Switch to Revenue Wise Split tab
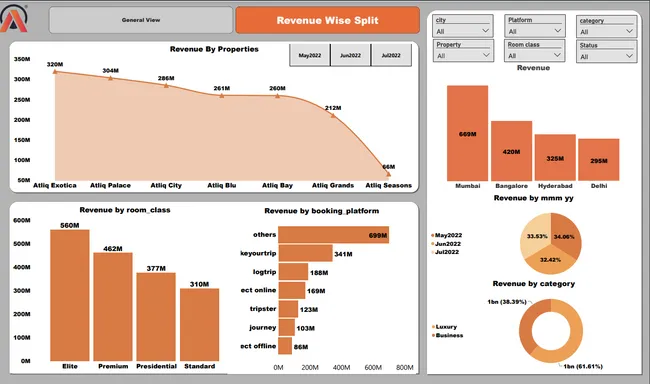Image resolution: width=650 pixels, height=384 pixels. [x=327, y=20]
